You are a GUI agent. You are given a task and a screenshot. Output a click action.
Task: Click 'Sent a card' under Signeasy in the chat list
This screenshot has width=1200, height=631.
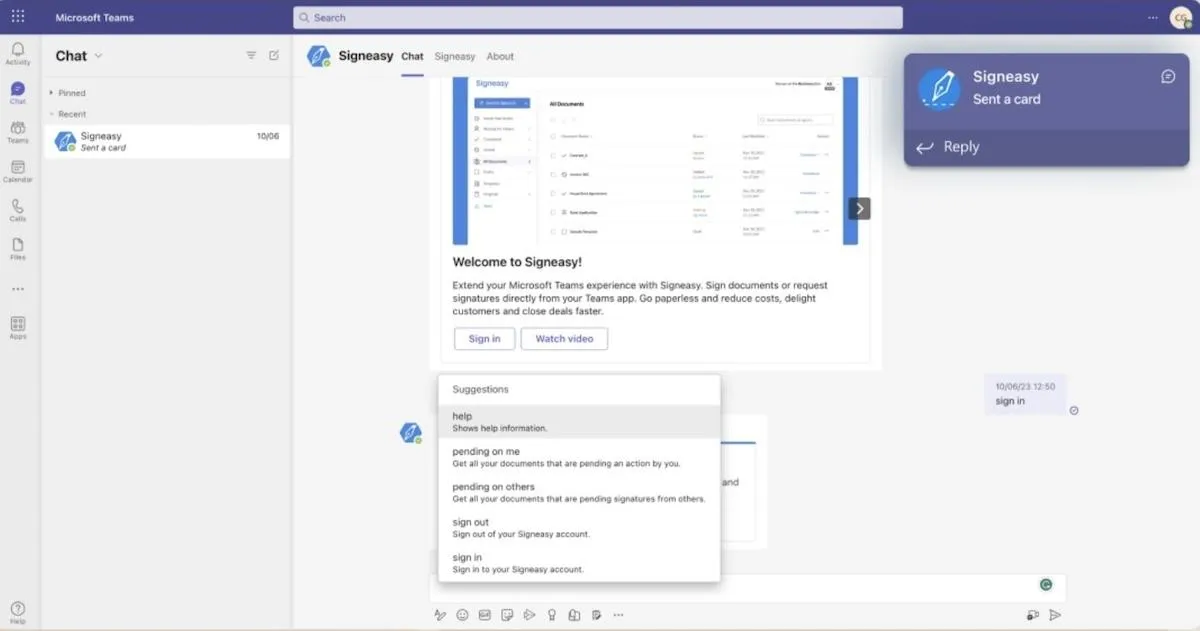pos(103,148)
